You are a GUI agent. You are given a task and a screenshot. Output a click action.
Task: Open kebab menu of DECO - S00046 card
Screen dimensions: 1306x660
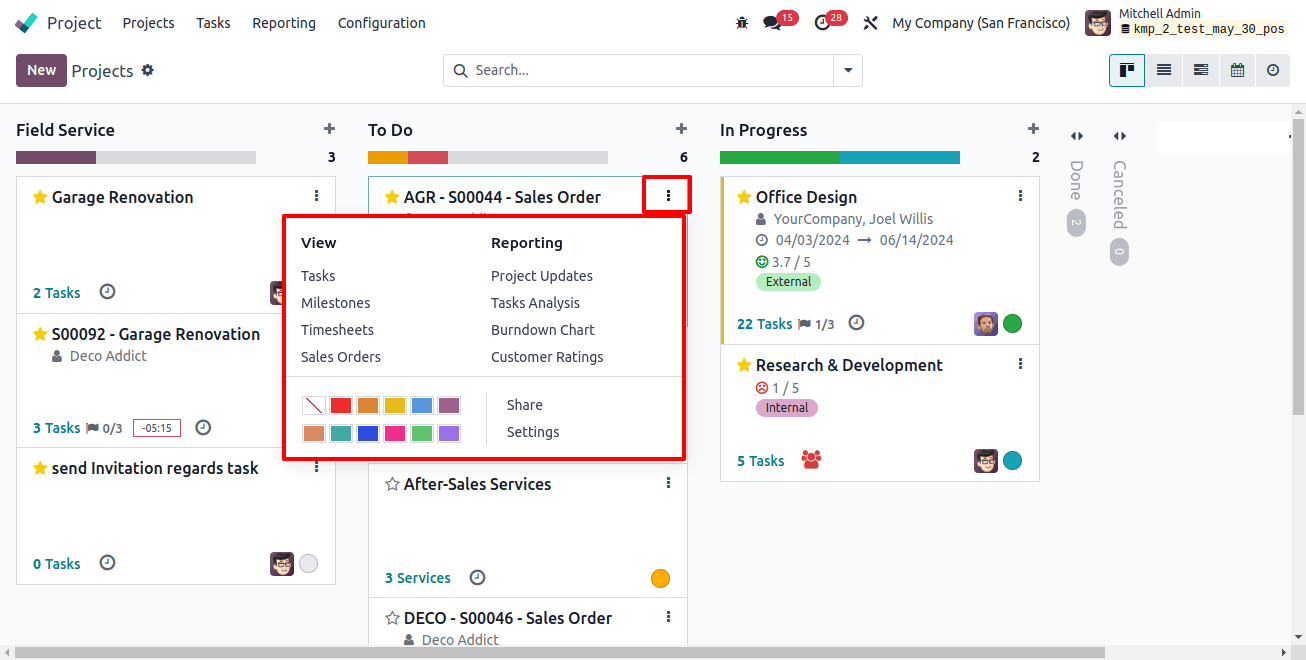[668, 617]
